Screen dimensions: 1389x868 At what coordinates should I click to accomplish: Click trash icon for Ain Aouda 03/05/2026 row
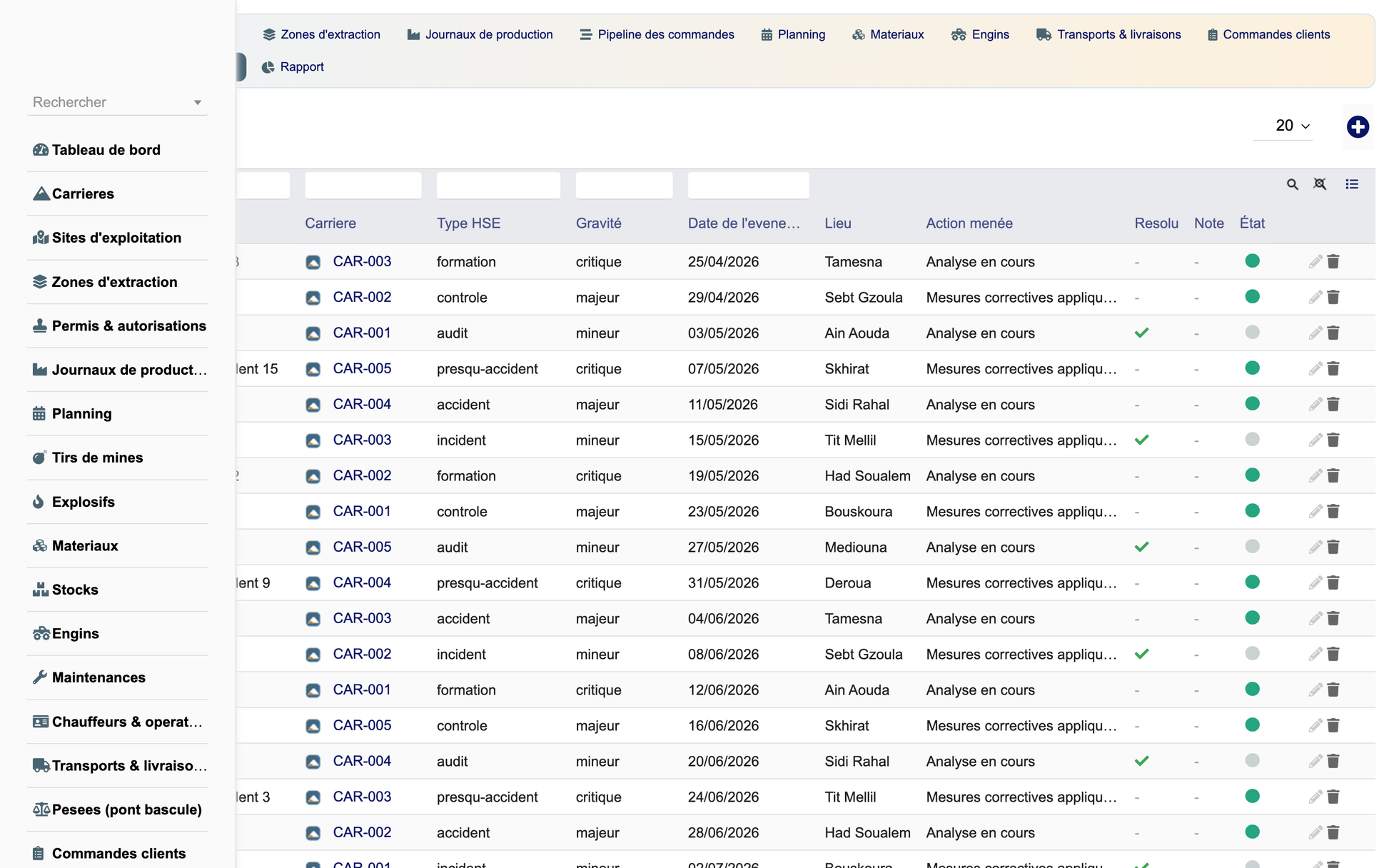click(x=1333, y=333)
